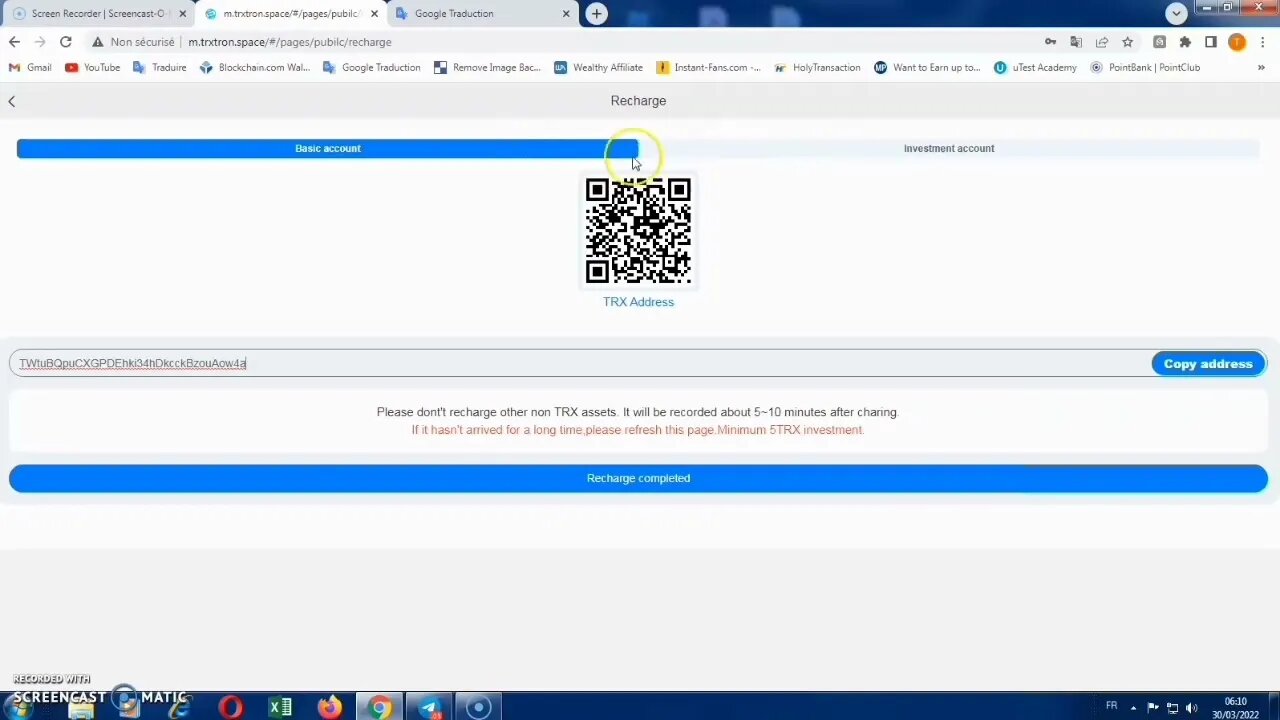Open the Wealthy Affiliate bookmark
The height and width of the screenshot is (720, 1280).
click(x=598, y=68)
